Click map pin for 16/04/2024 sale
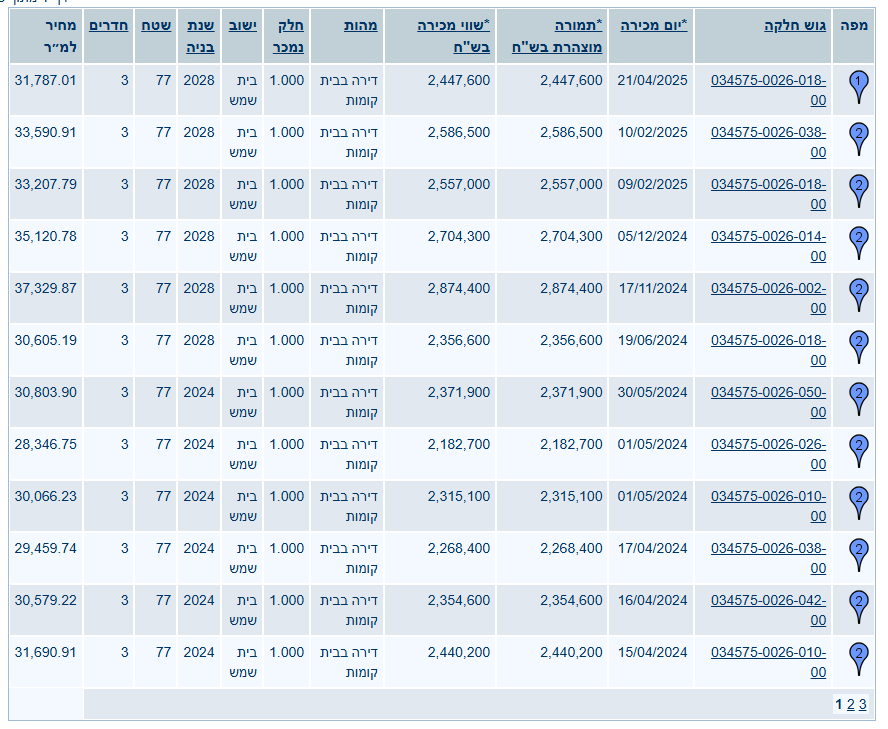The width and height of the screenshot is (888, 729). coord(858,605)
